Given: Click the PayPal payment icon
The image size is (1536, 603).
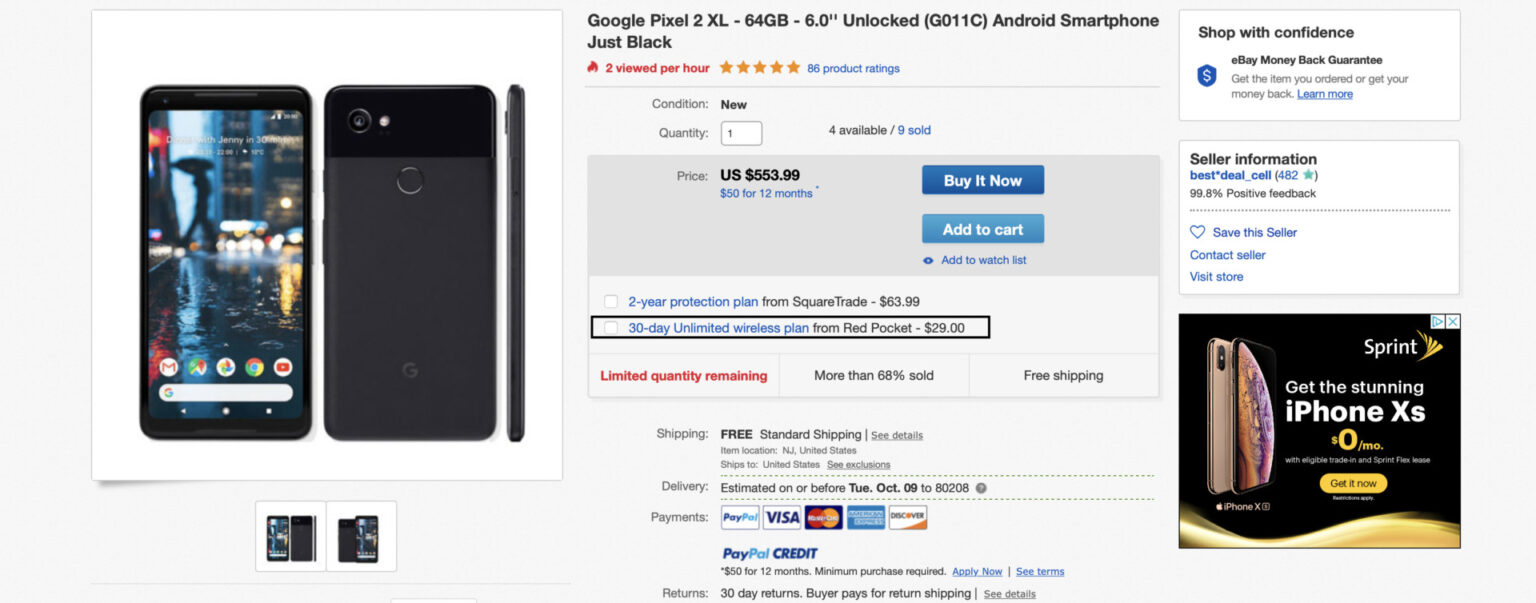Looking at the screenshot, I should (738, 517).
